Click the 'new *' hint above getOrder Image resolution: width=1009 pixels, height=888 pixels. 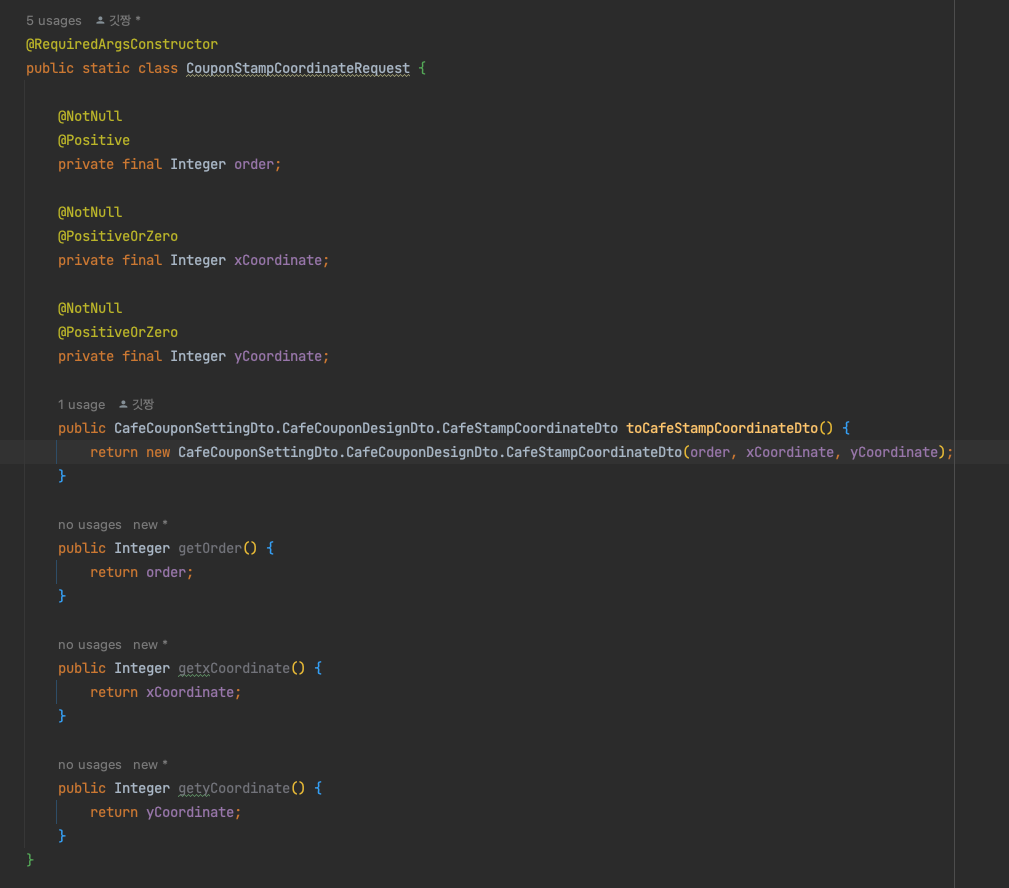pos(150,525)
